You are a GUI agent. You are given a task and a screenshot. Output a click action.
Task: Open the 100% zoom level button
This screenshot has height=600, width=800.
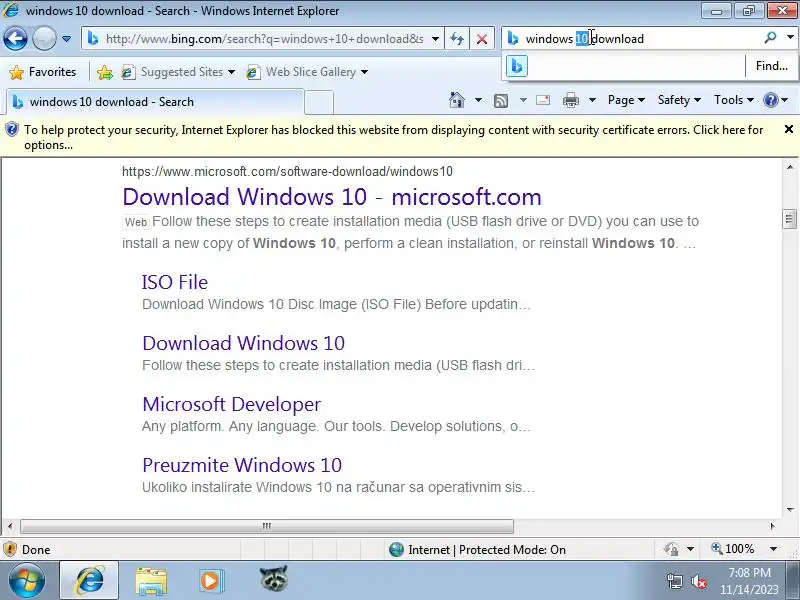pyautogui.click(x=733, y=549)
